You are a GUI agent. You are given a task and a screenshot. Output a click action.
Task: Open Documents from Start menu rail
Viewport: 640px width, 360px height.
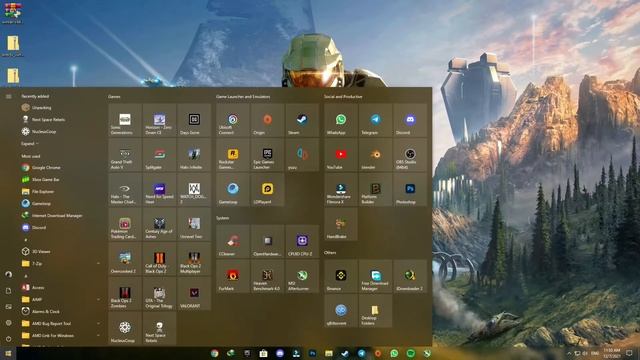[9, 291]
